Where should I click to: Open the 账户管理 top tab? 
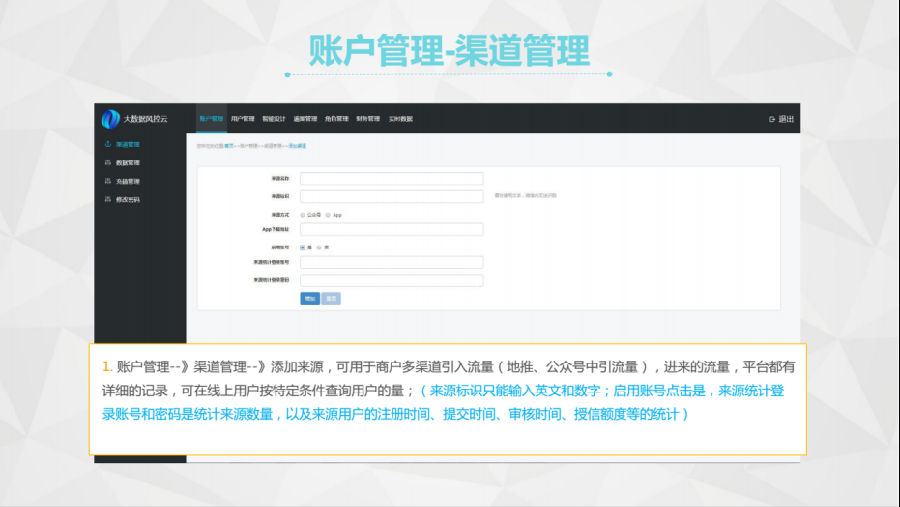coord(211,119)
